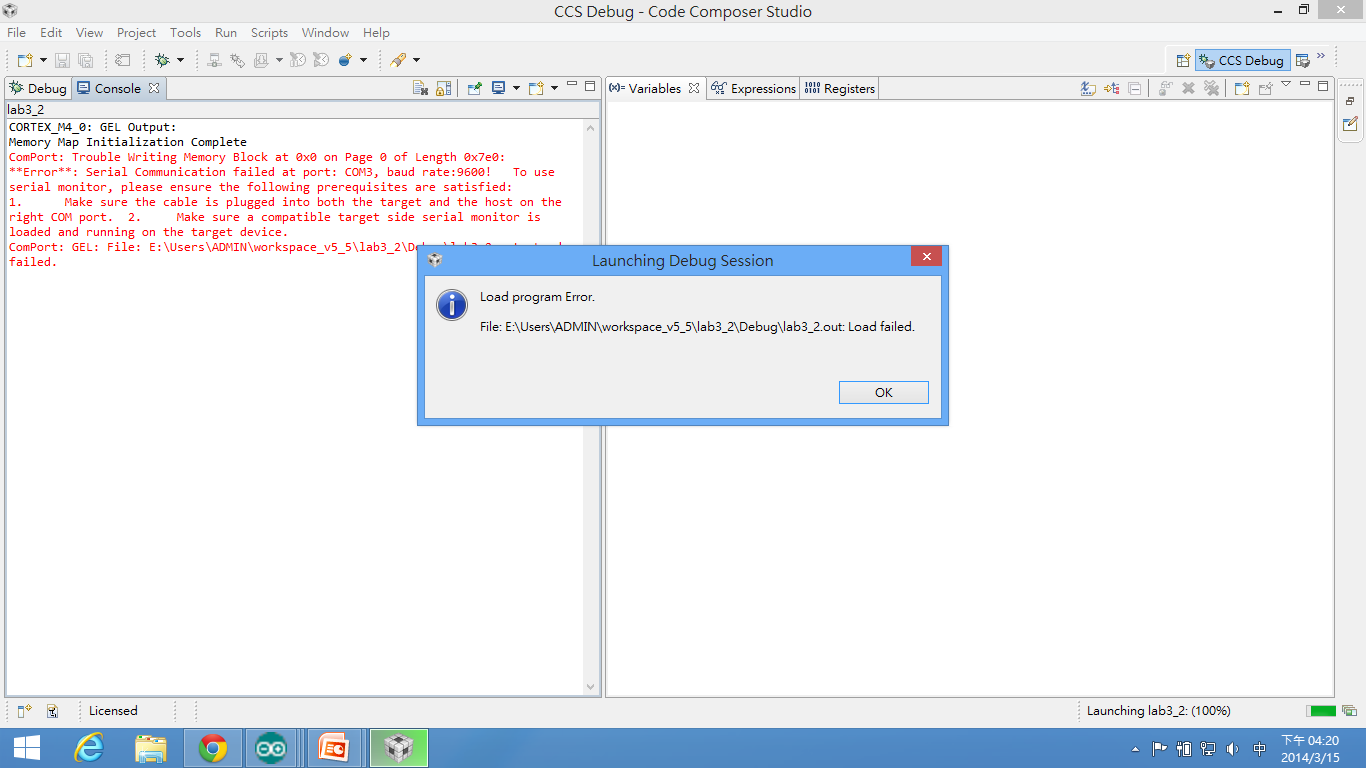The height and width of the screenshot is (768, 1366).
Task: Open the Scripts menu
Action: 269,33
